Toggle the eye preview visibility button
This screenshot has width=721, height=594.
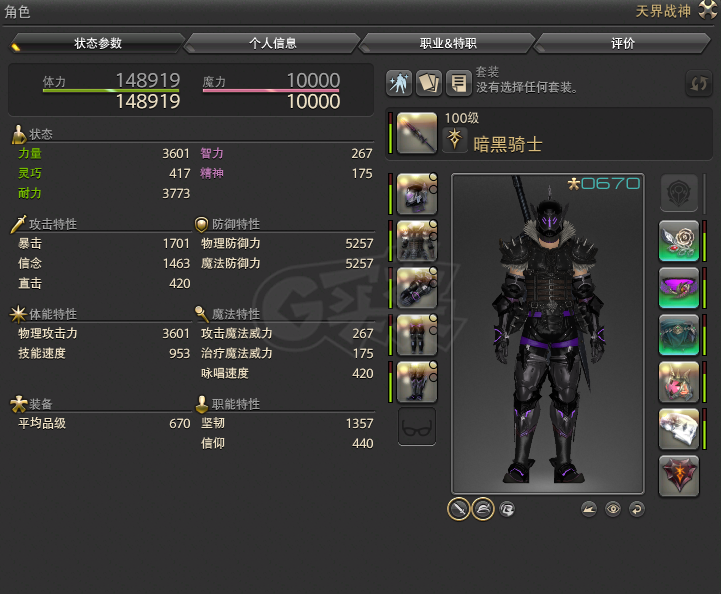[x=612, y=509]
